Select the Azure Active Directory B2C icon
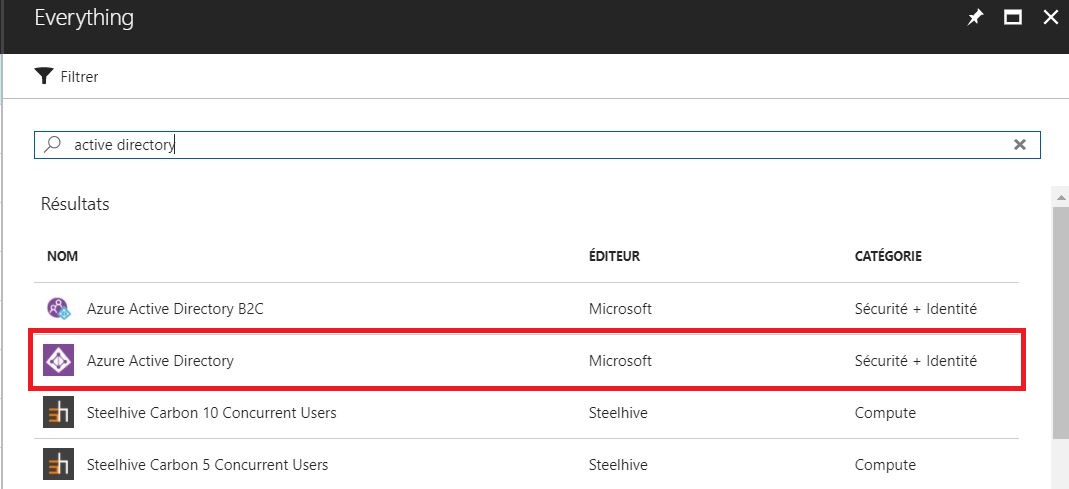1069x489 pixels. [x=58, y=308]
